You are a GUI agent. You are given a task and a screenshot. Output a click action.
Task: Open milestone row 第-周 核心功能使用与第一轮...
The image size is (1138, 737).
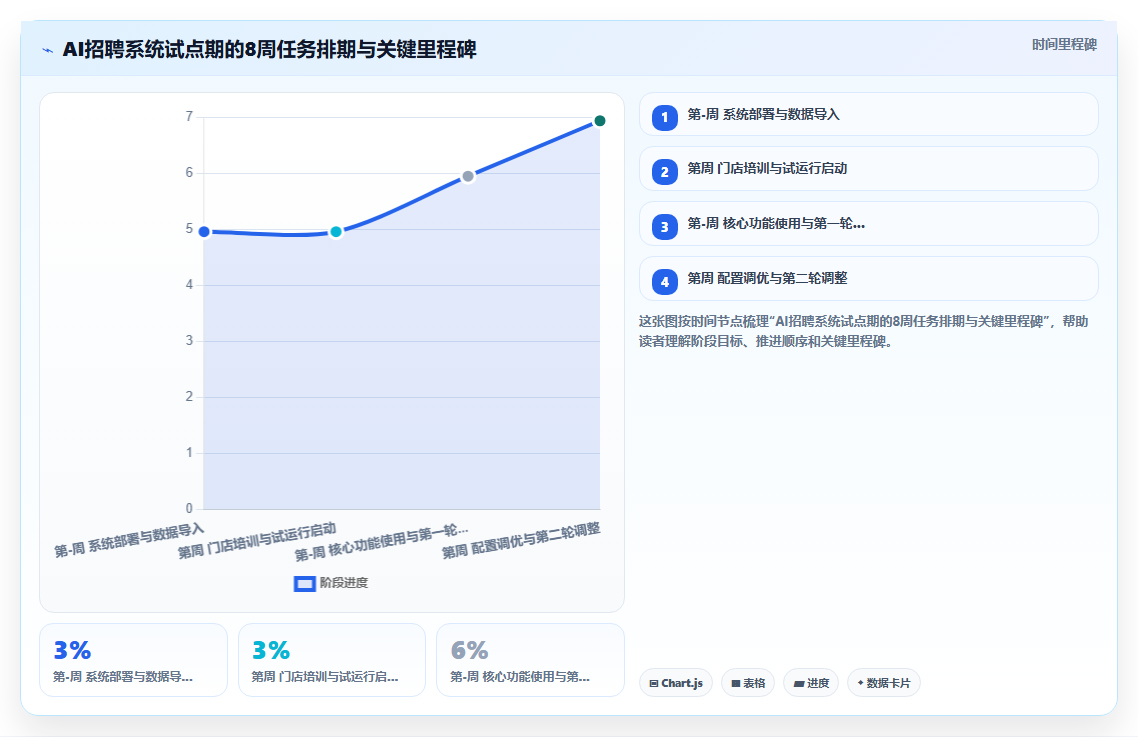tap(869, 224)
